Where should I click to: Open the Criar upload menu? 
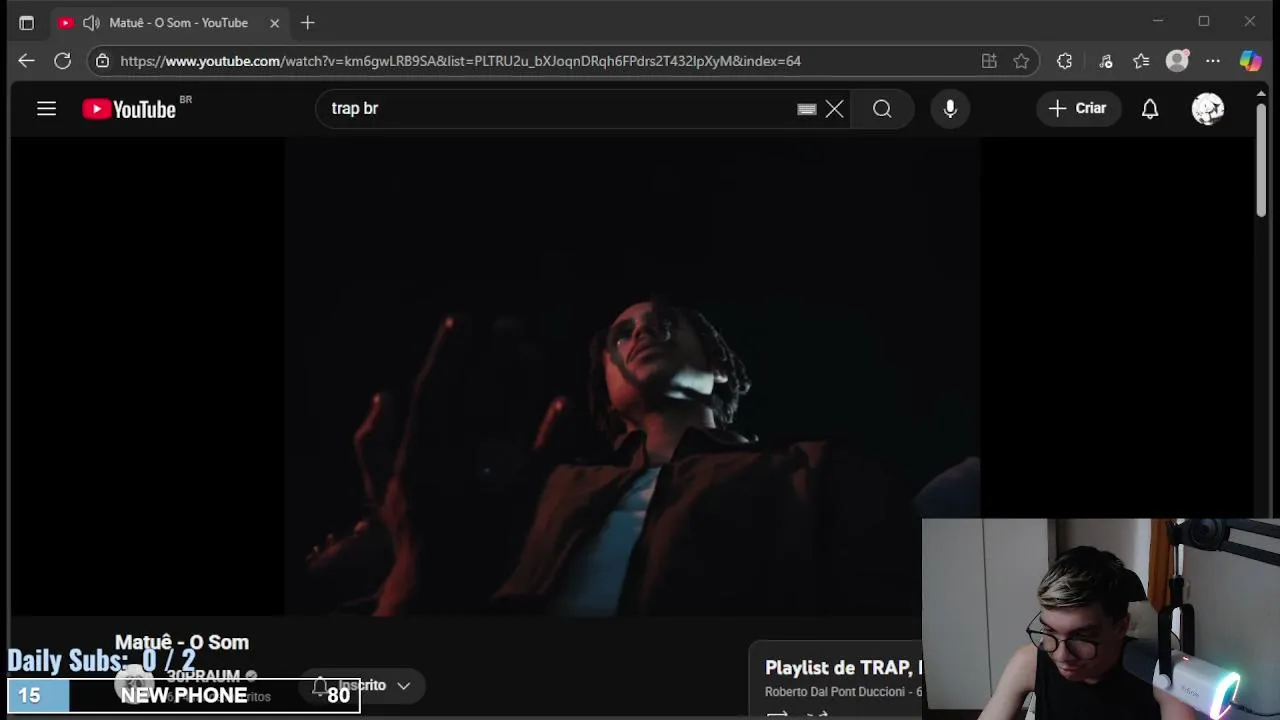(x=1077, y=108)
